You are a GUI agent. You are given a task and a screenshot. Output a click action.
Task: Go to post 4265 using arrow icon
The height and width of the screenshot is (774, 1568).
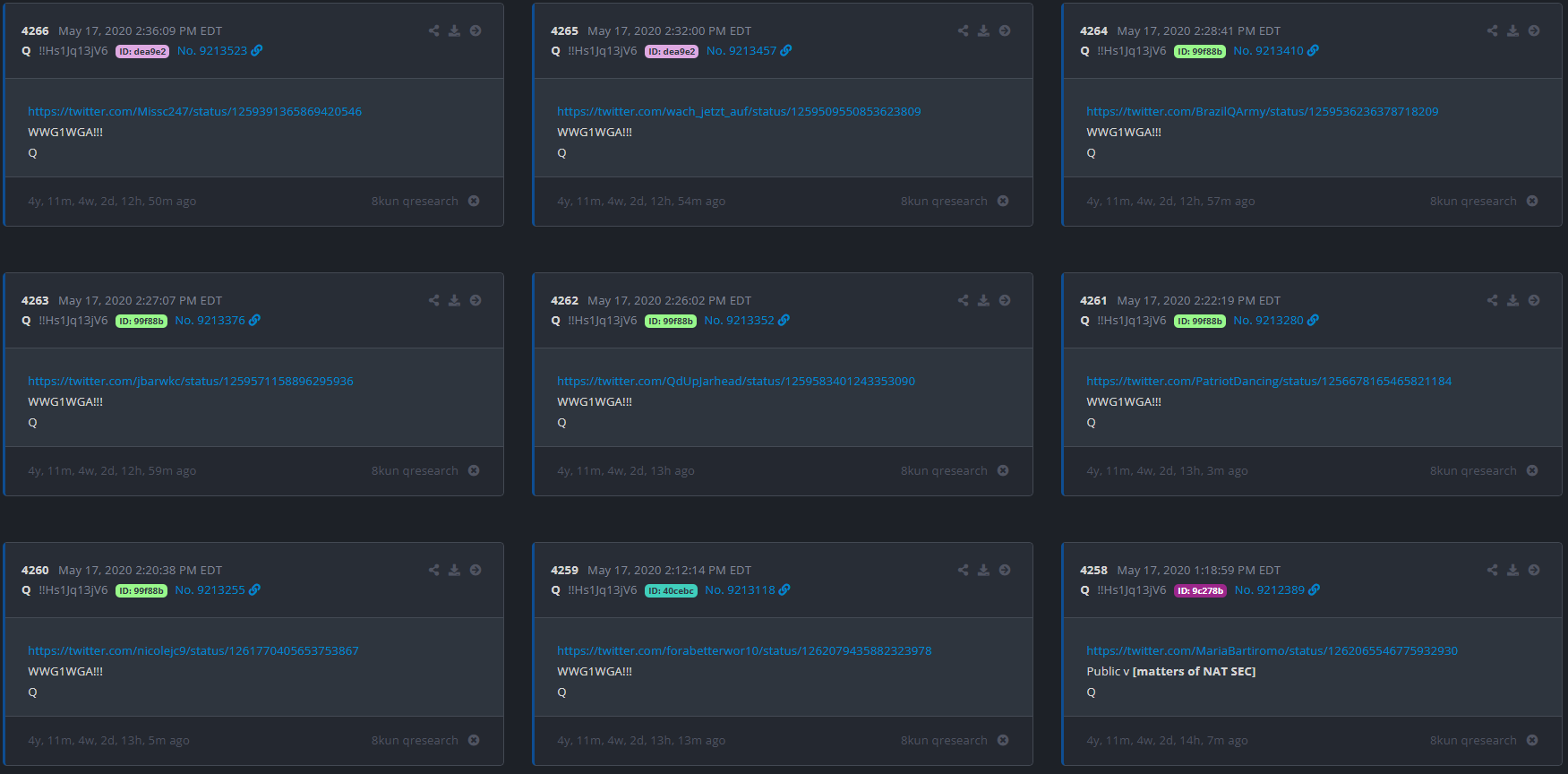(x=1005, y=30)
